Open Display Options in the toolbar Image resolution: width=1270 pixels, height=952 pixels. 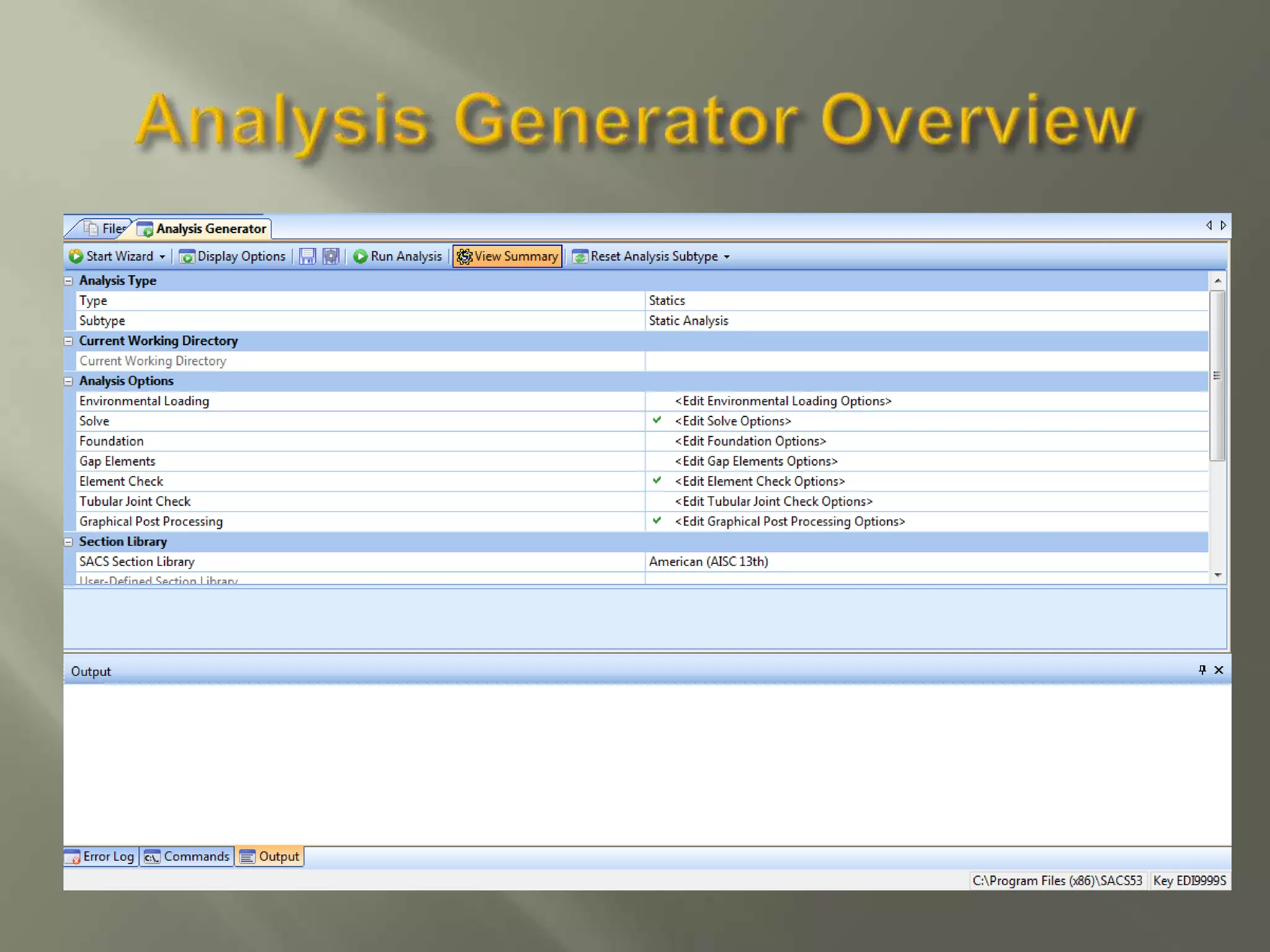(233, 256)
